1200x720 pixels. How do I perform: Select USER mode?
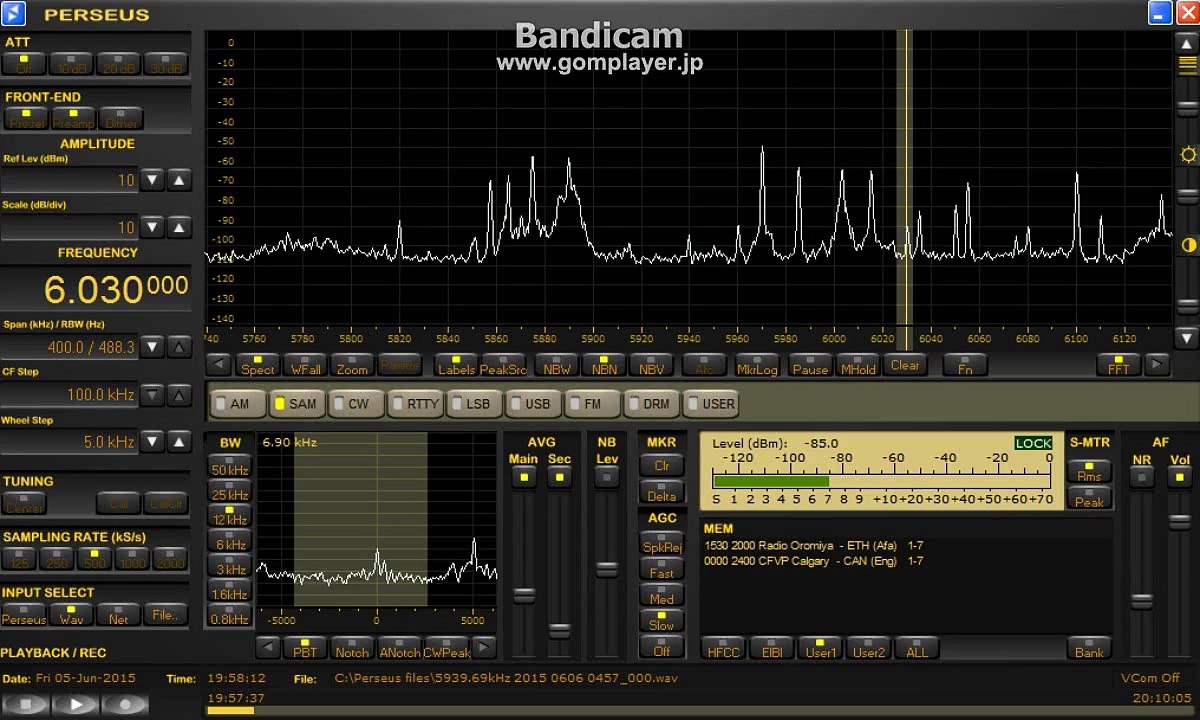(x=710, y=404)
